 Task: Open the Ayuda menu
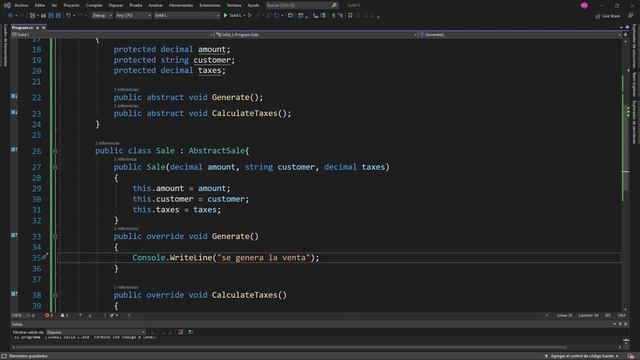coord(253,5)
